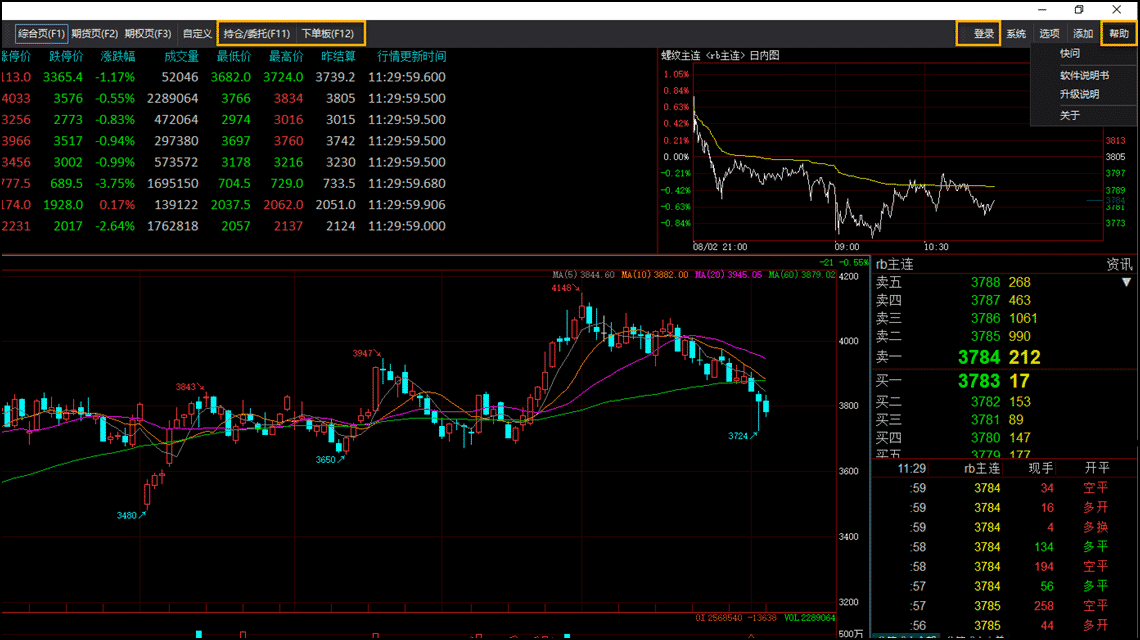The height and width of the screenshot is (640, 1140).
Task: Click 关于 in the help menu
Action: [1070, 115]
